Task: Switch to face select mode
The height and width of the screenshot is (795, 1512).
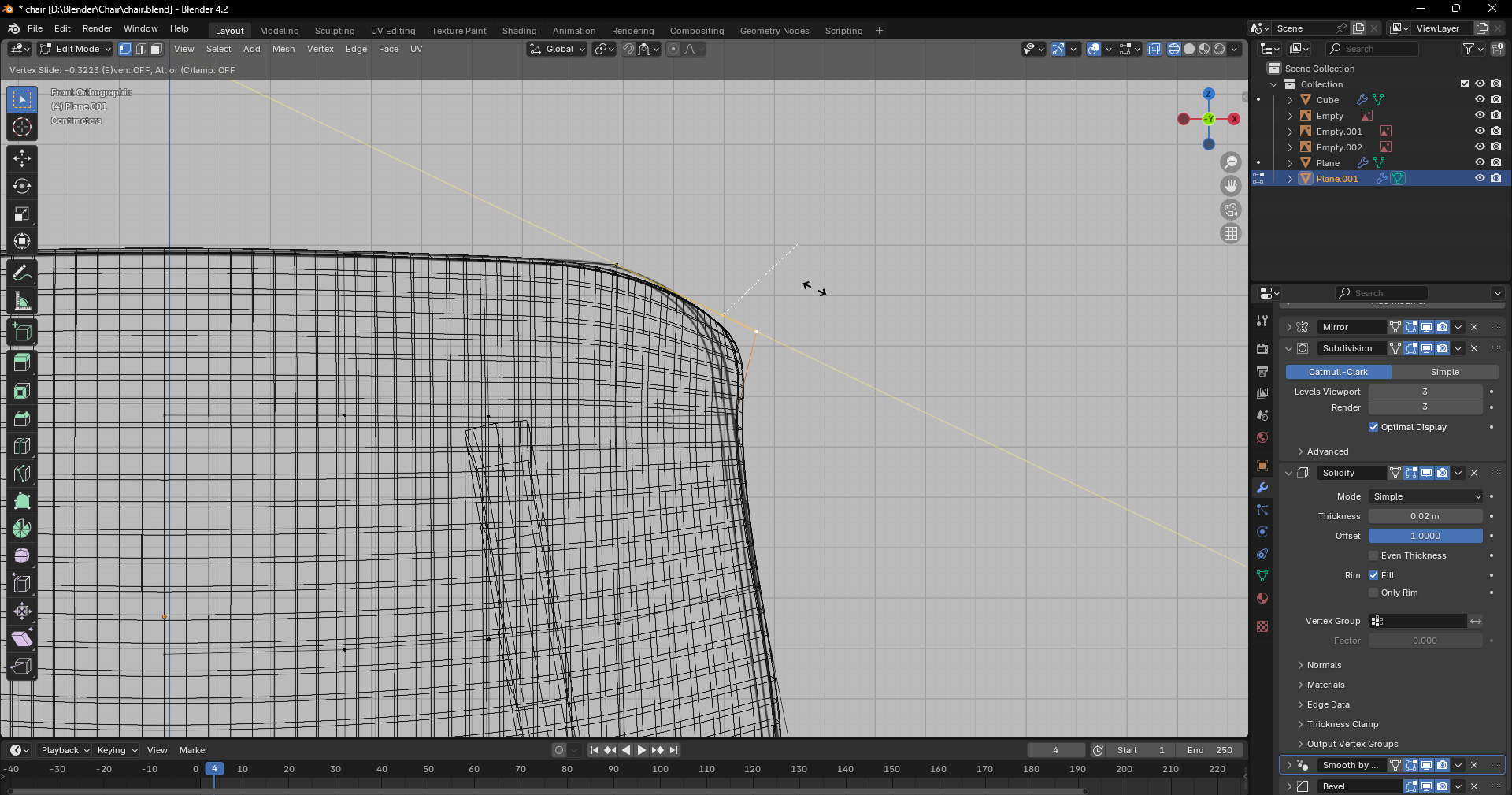Action: (157, 49)
